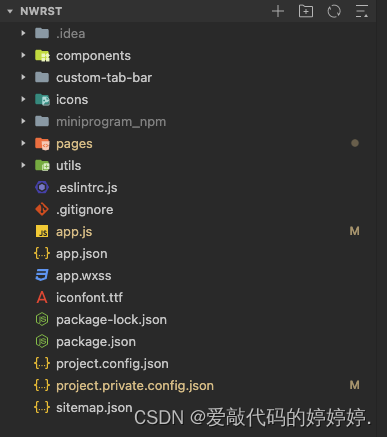Viewport: 387px width, 437px height.
Task: Expand the pages folder arrow
Action: point(23,143)
